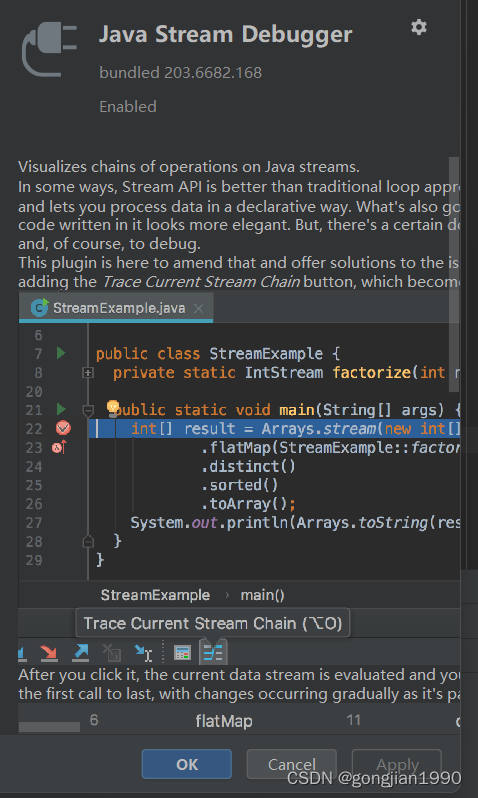This screenshot has width=478, height=798.
Task: Click the red Force Step Into arrow
Action: coord(49,652)
